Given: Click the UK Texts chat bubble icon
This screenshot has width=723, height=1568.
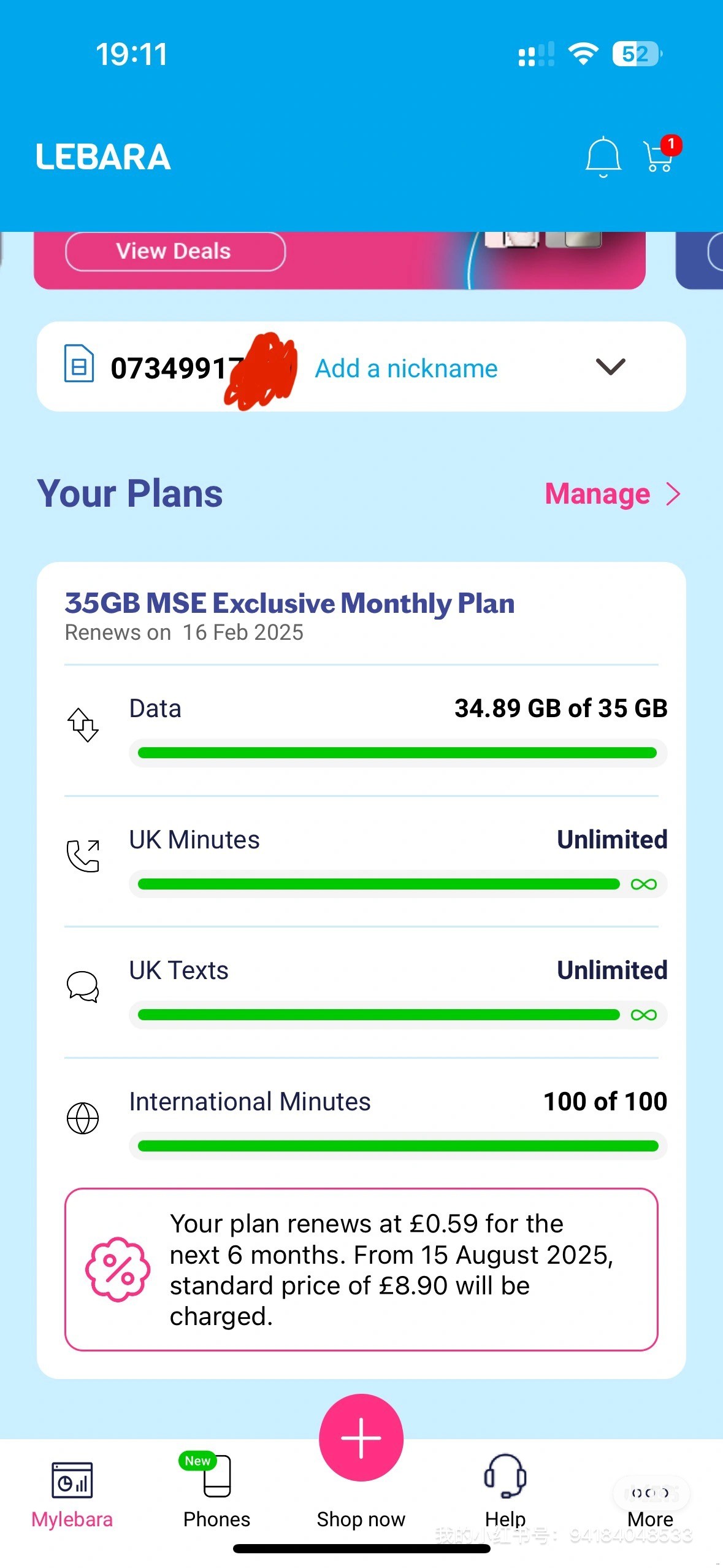Looking at the screenshot, I should 83,986.
